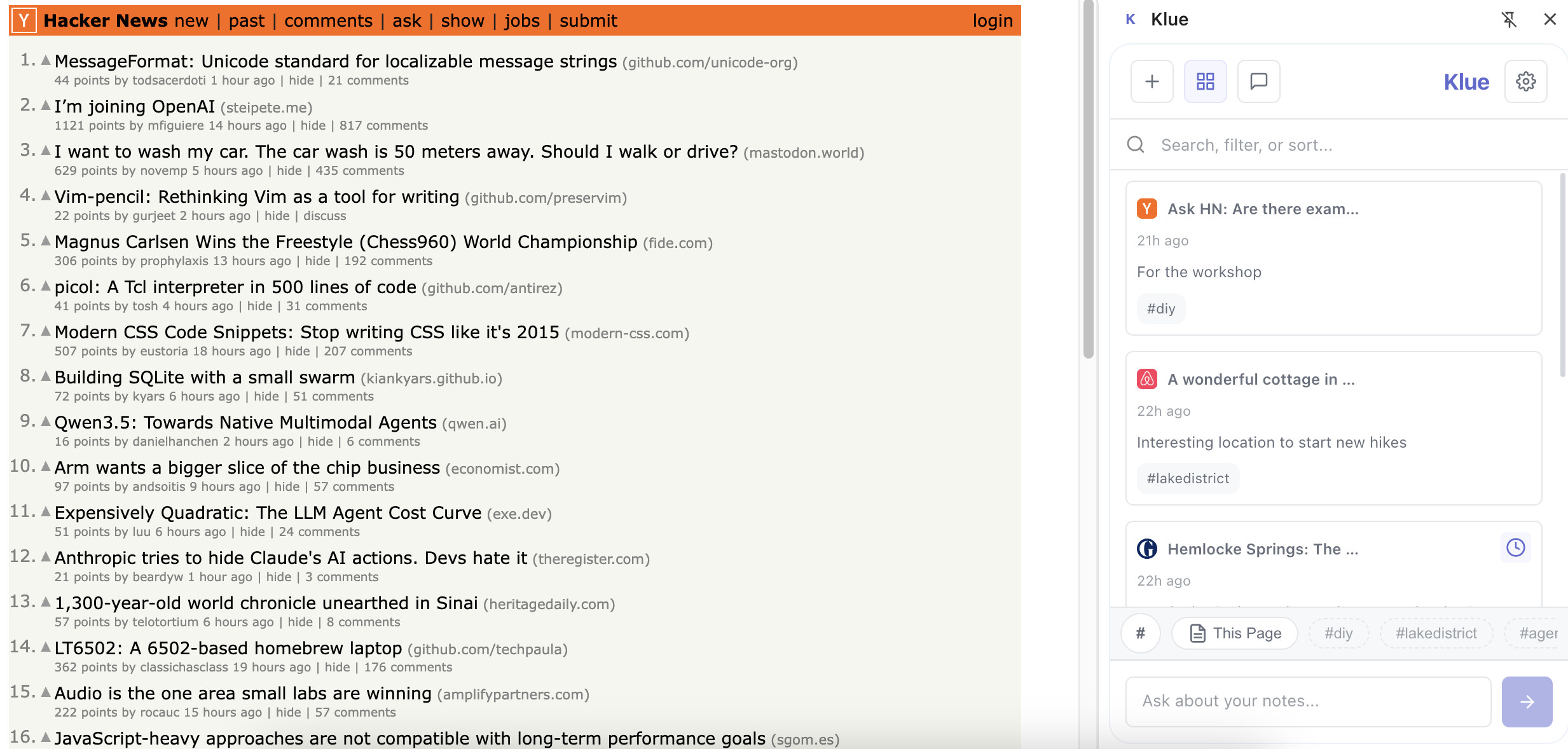This screenshot has width=1568, height=749.
Task: Switch to the grid view icon in Klue
Action: [1205, 81]
